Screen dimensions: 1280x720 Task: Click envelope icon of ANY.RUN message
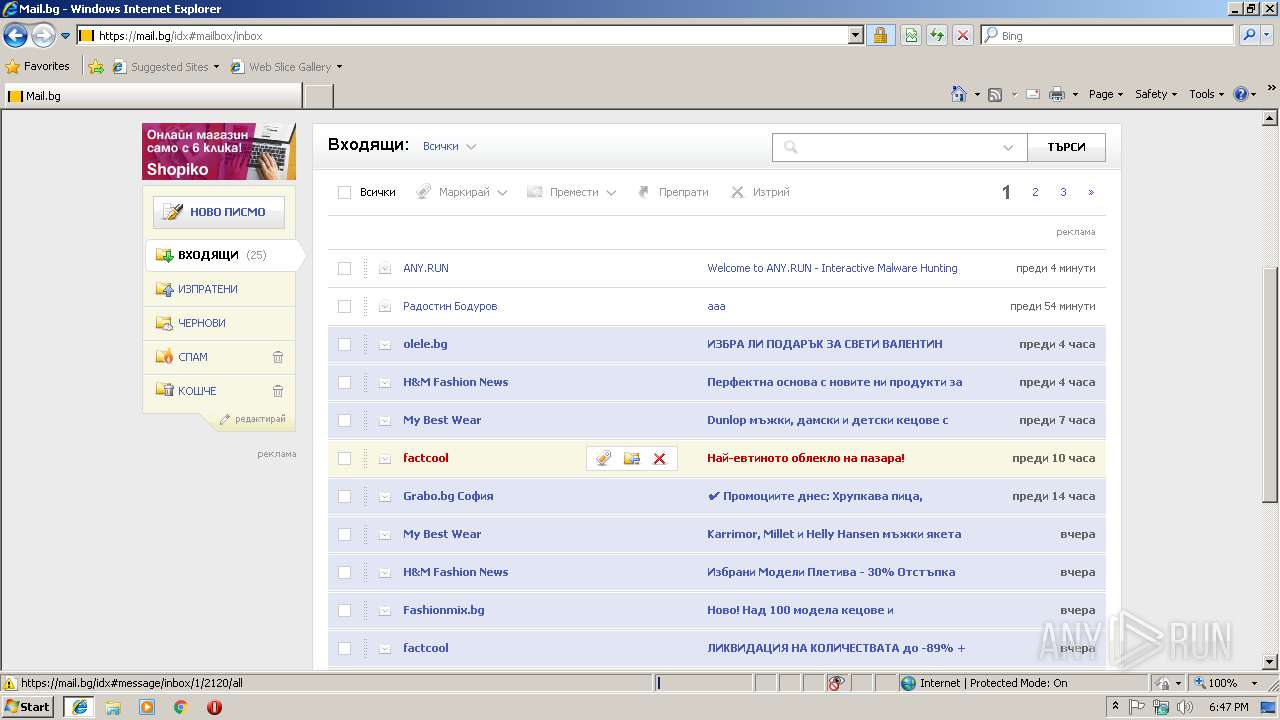[x=385, y=268]
